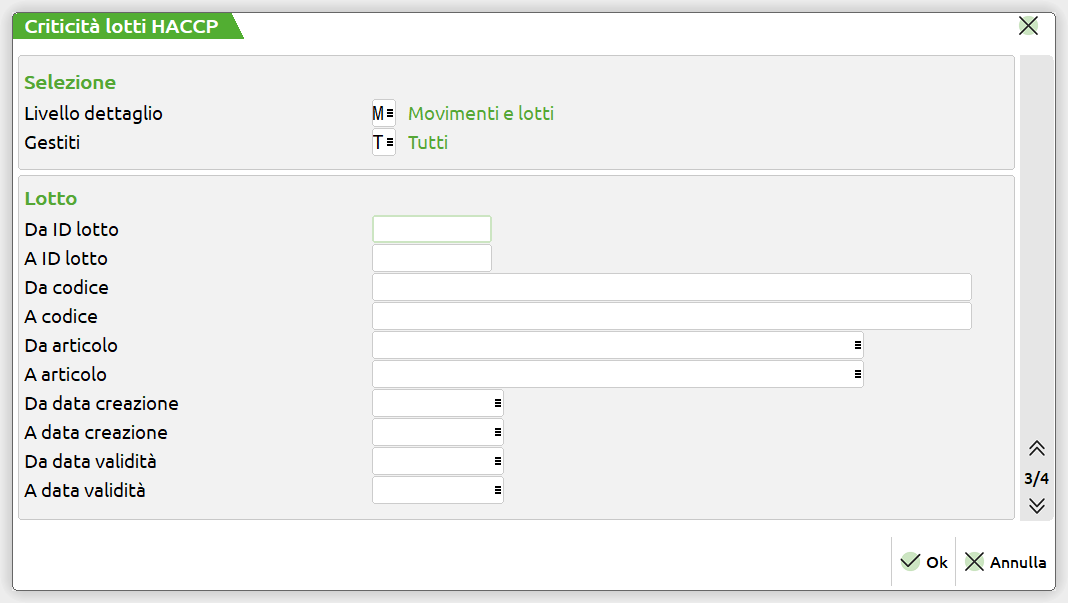The width and height of the screenshot is (1068, 603).
Task: Click the Annulla cross icon
Action: pyautogui.click(x=974, y=562)
